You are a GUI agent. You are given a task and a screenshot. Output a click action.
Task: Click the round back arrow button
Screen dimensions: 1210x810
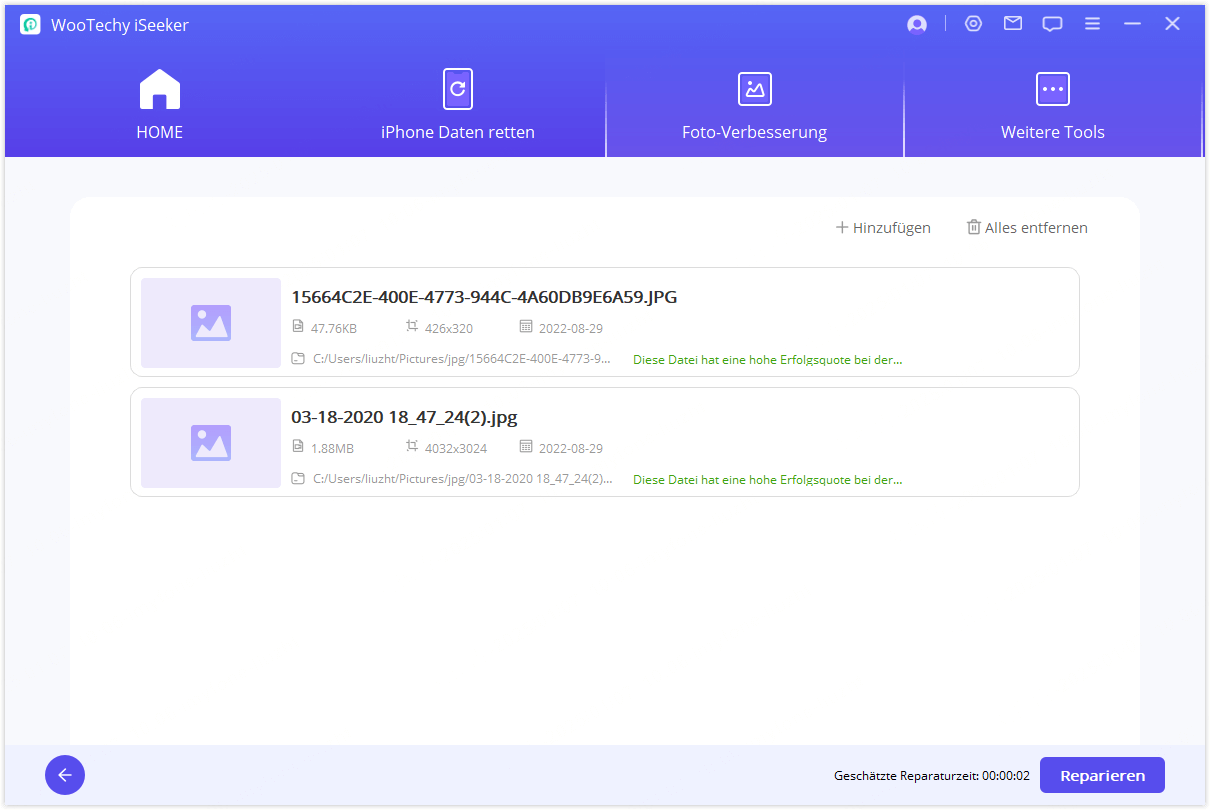click(65, 775)
